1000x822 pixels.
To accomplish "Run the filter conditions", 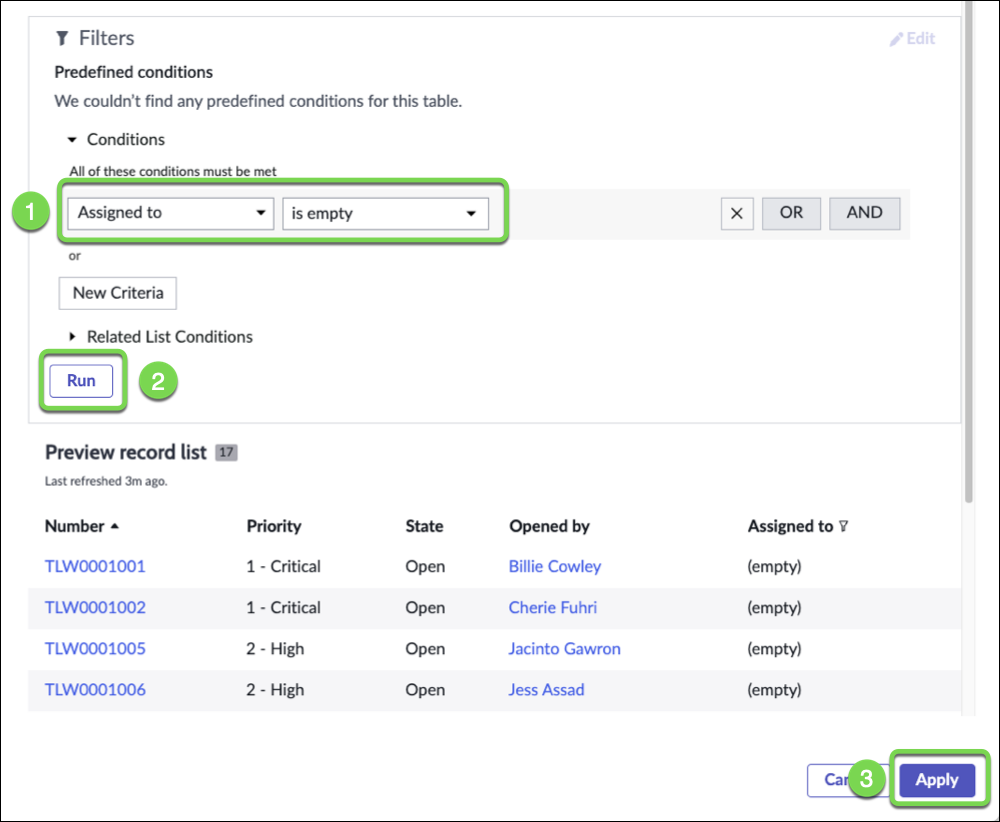I will [81, 381].
